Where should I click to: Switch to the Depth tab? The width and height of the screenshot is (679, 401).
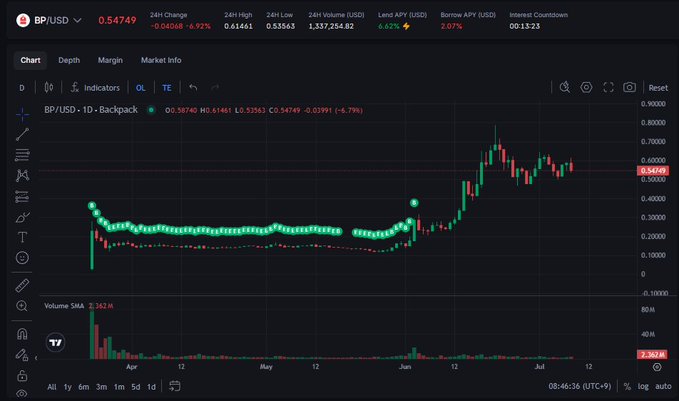[x=69, y=60]
